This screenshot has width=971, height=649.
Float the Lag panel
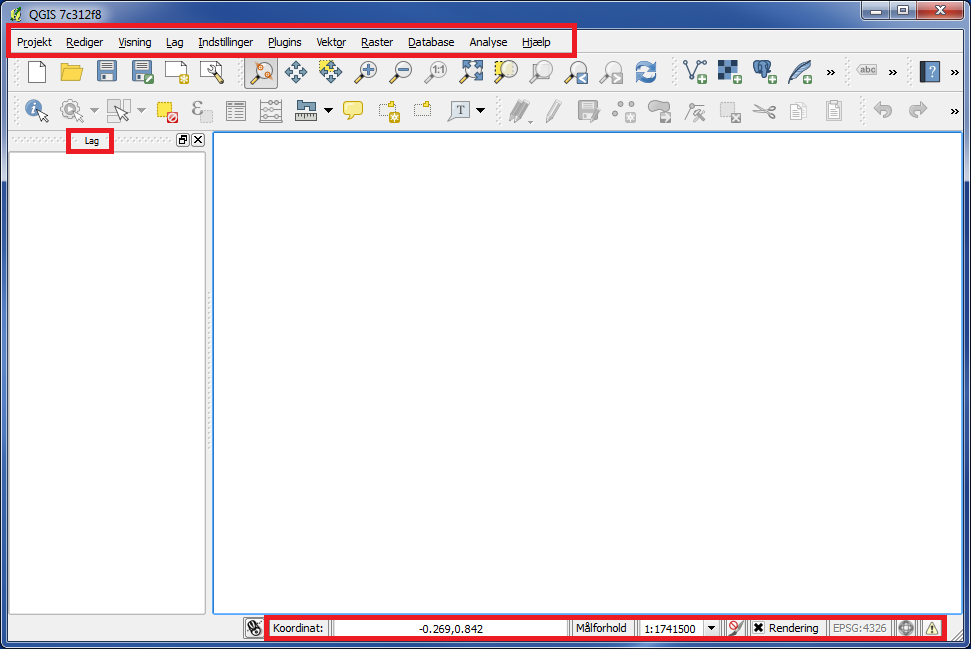[x=183, y=140]
